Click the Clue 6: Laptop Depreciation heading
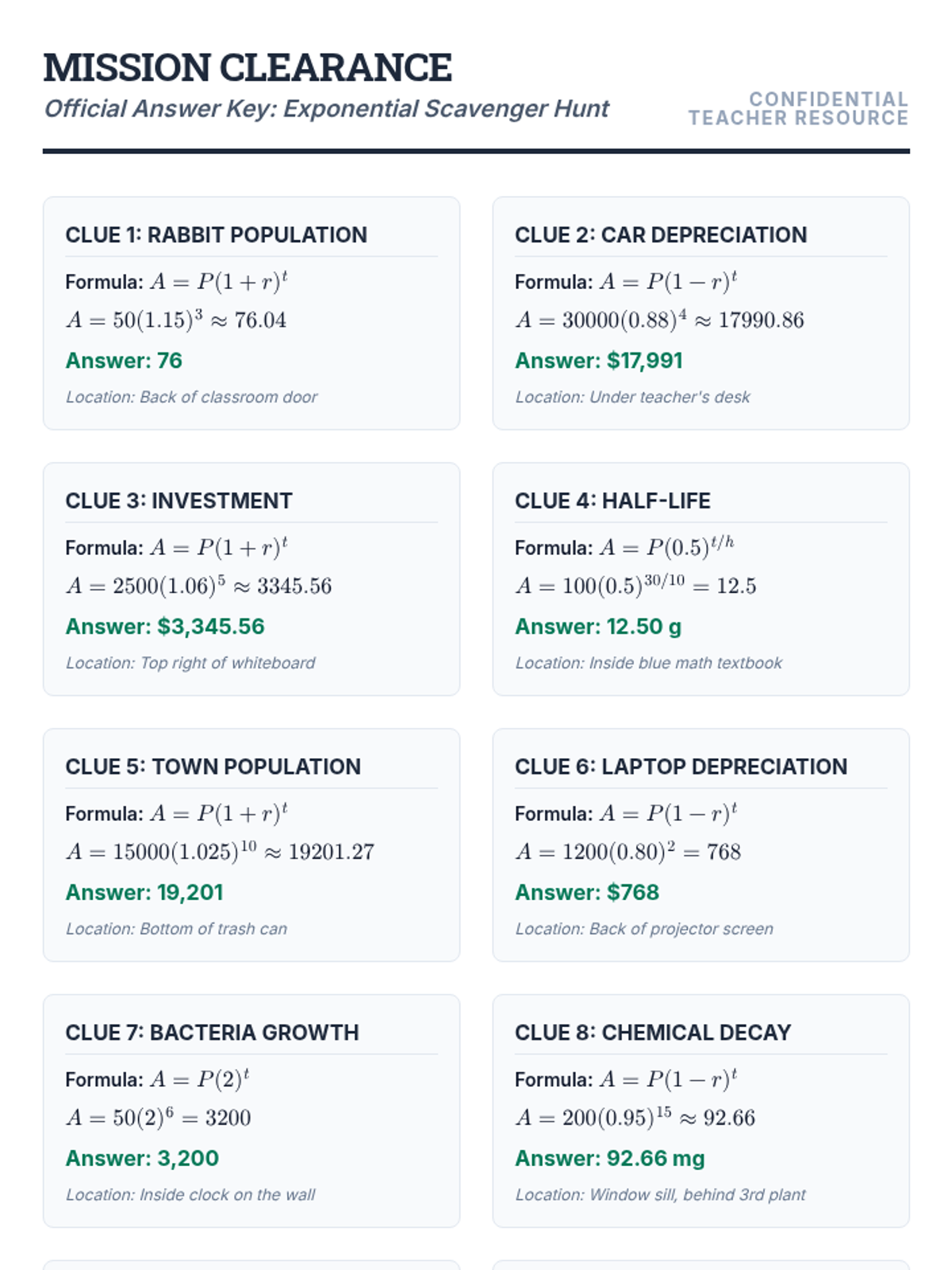Image resolution: width=952 pixels, height=1270 pixels. pyautogui.click(x=681, y=767)
